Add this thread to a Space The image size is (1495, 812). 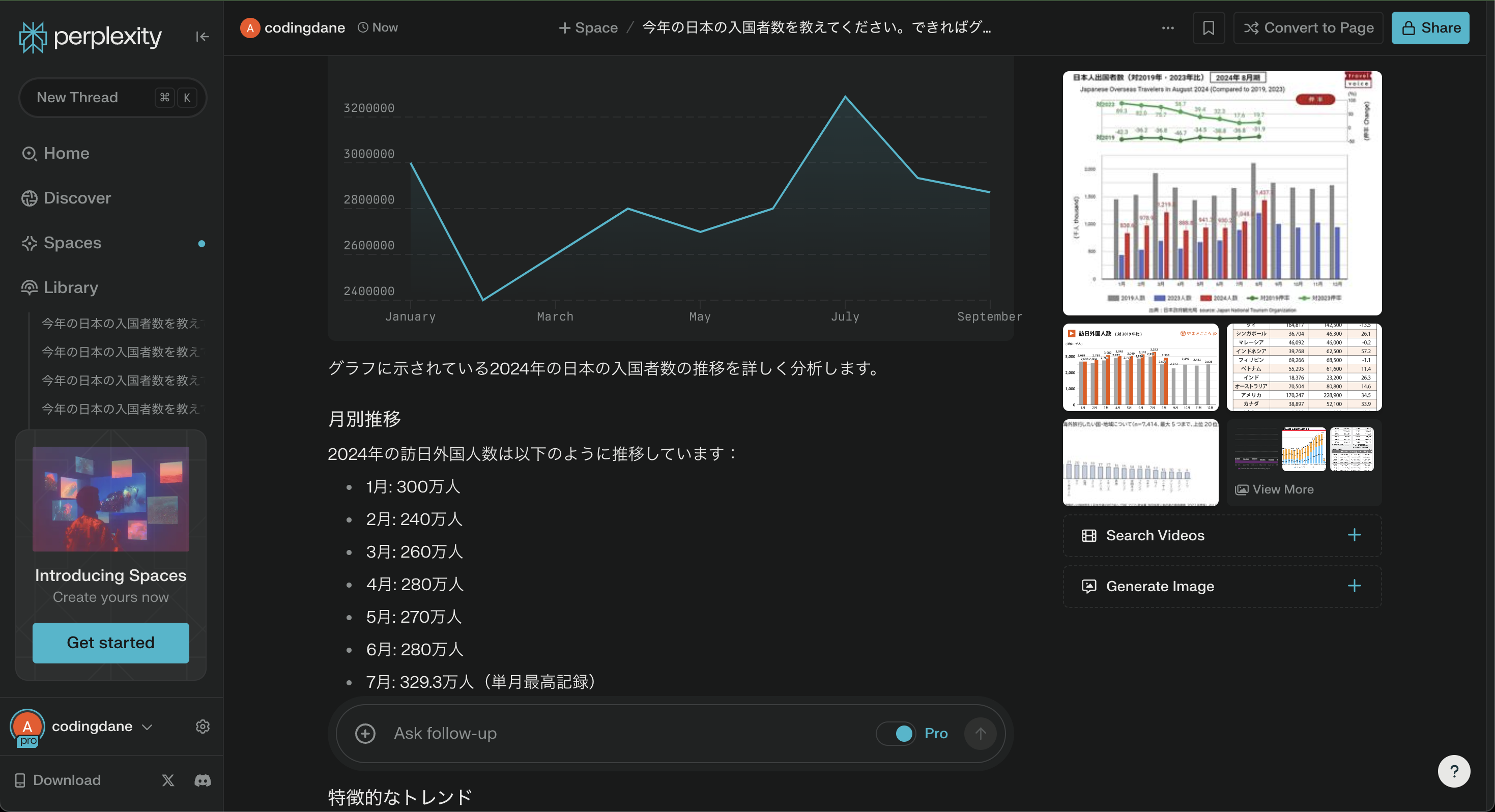(x=587, y=27)
